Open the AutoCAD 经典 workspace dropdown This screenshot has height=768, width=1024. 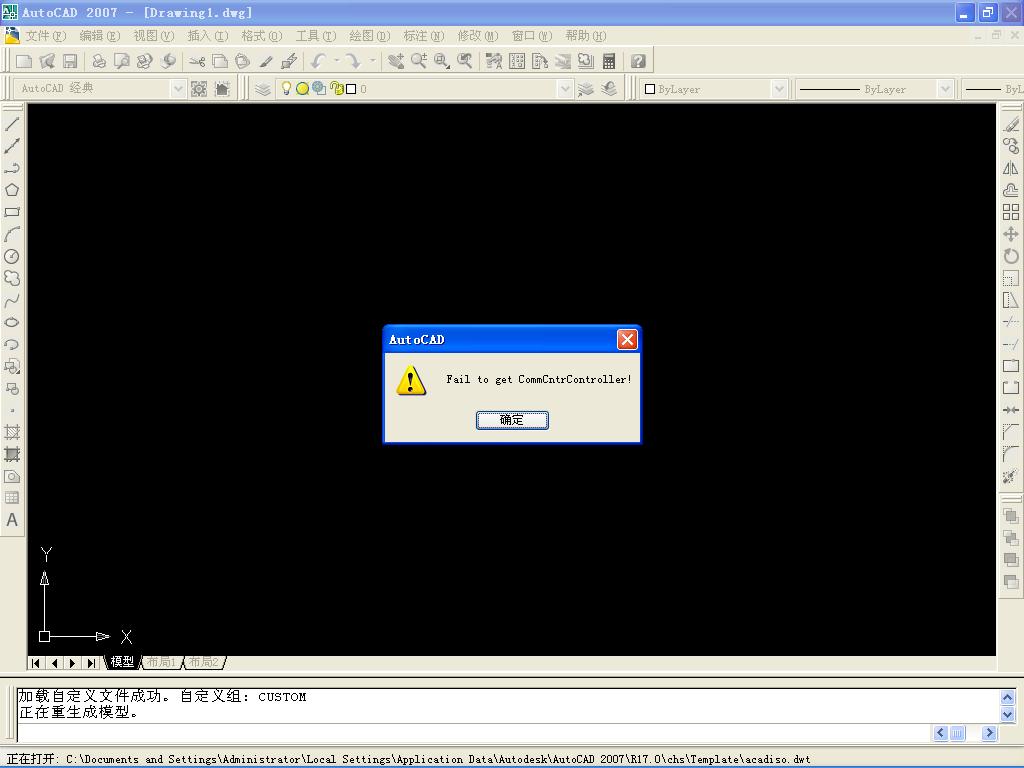(x=178, y=89)
